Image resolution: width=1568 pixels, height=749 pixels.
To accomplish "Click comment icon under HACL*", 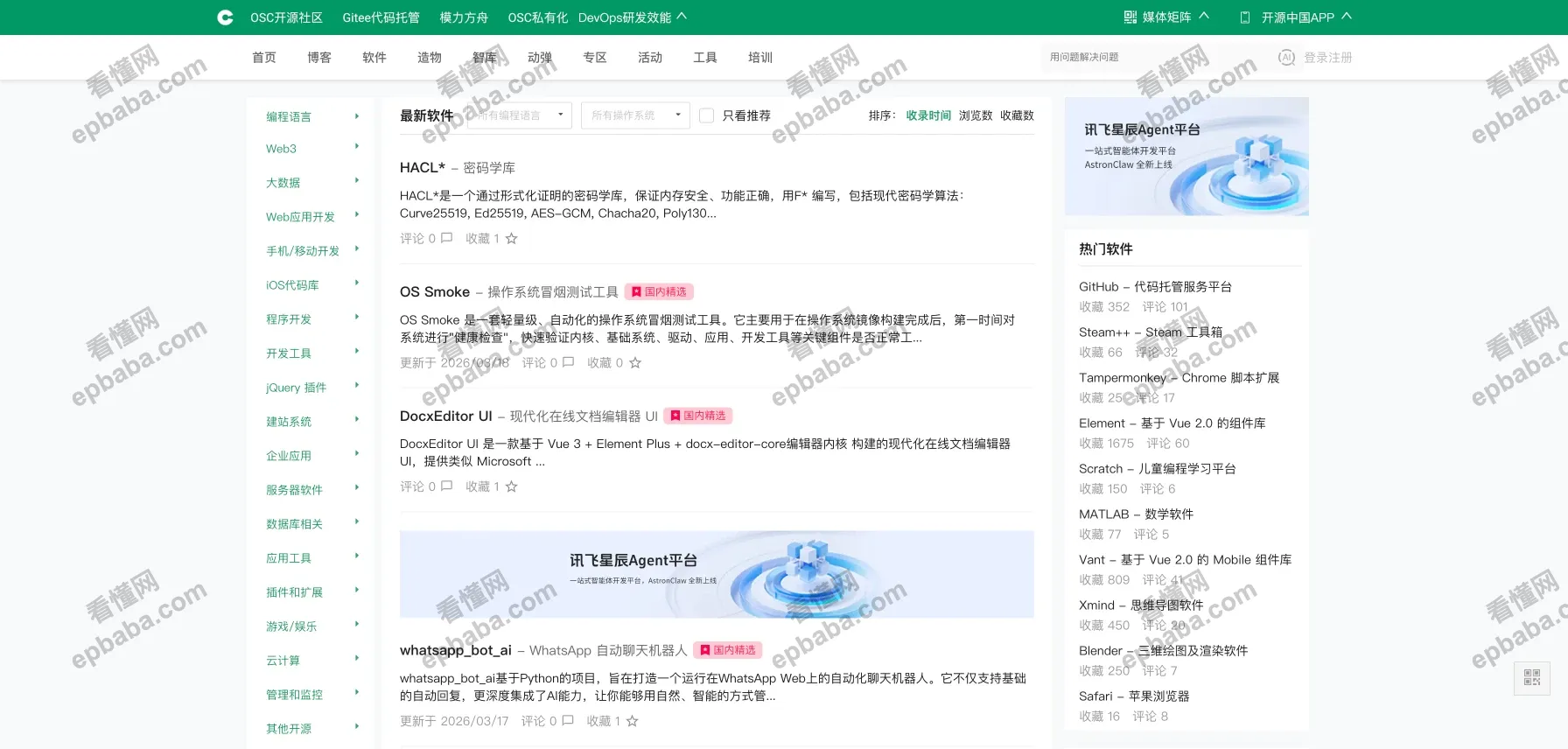I will (x=447, y=238).
